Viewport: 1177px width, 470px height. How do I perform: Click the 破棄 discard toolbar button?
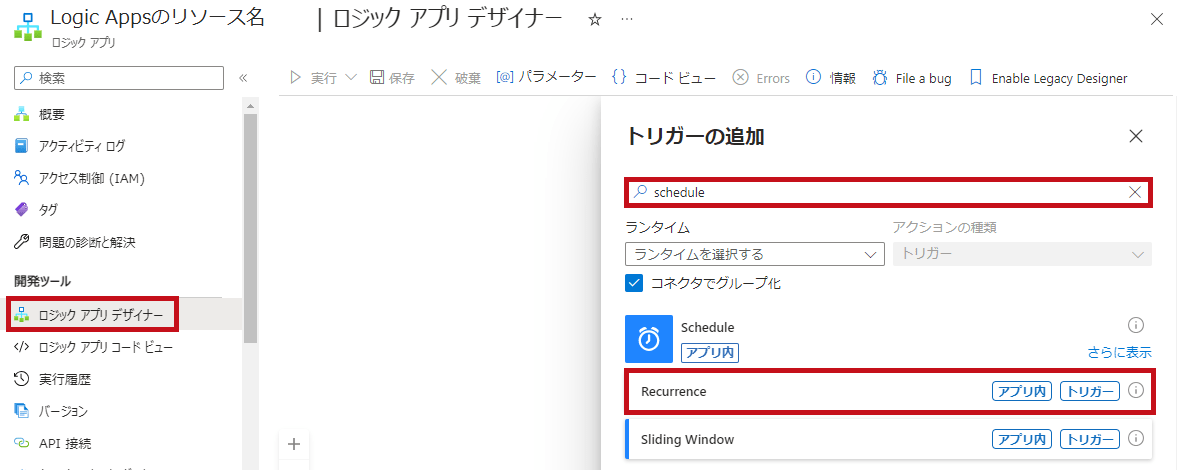[x=456, y=78]
